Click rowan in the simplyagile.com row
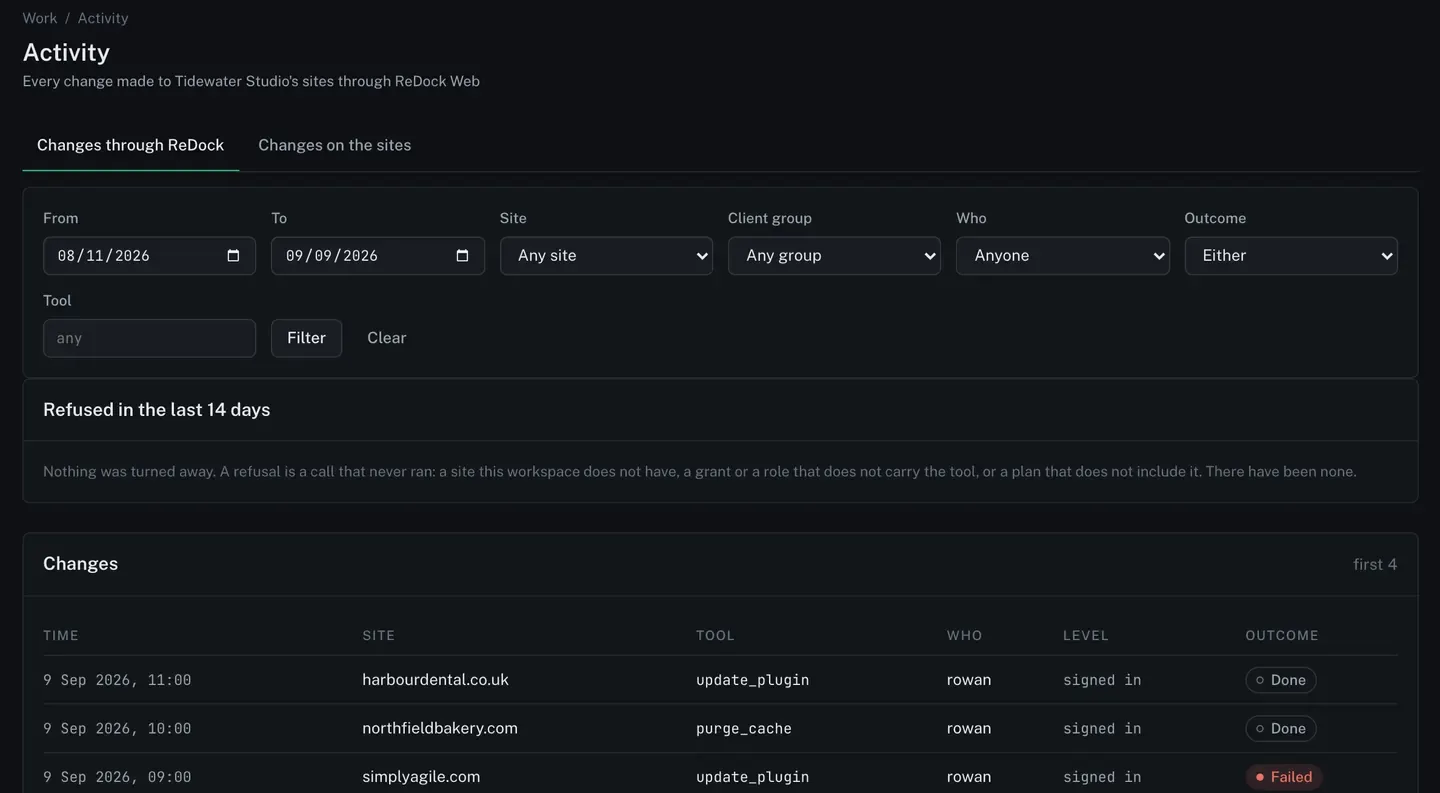Image resolution: width=1440 pixels, height=793 pixels. pos(969,777)
